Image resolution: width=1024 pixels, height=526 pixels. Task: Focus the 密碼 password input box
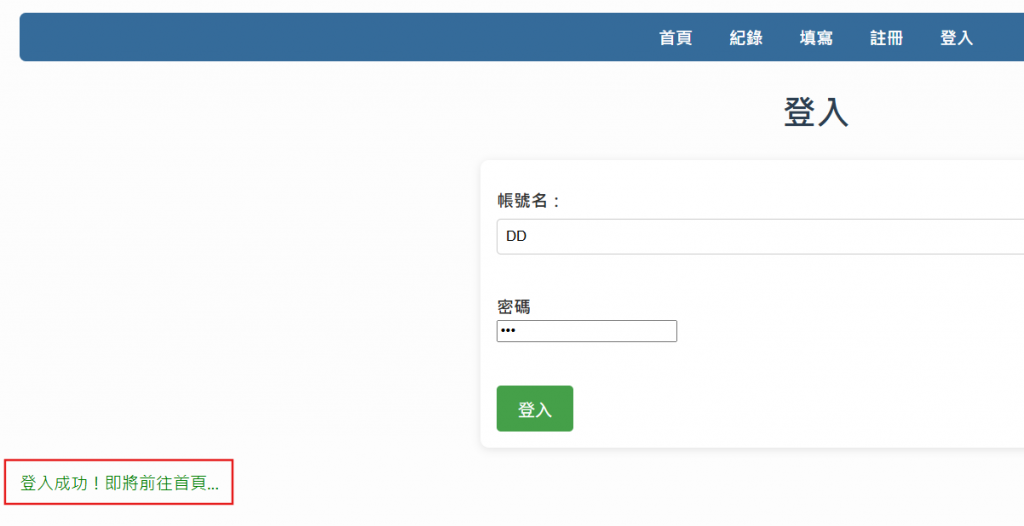(x=586, y=331)
